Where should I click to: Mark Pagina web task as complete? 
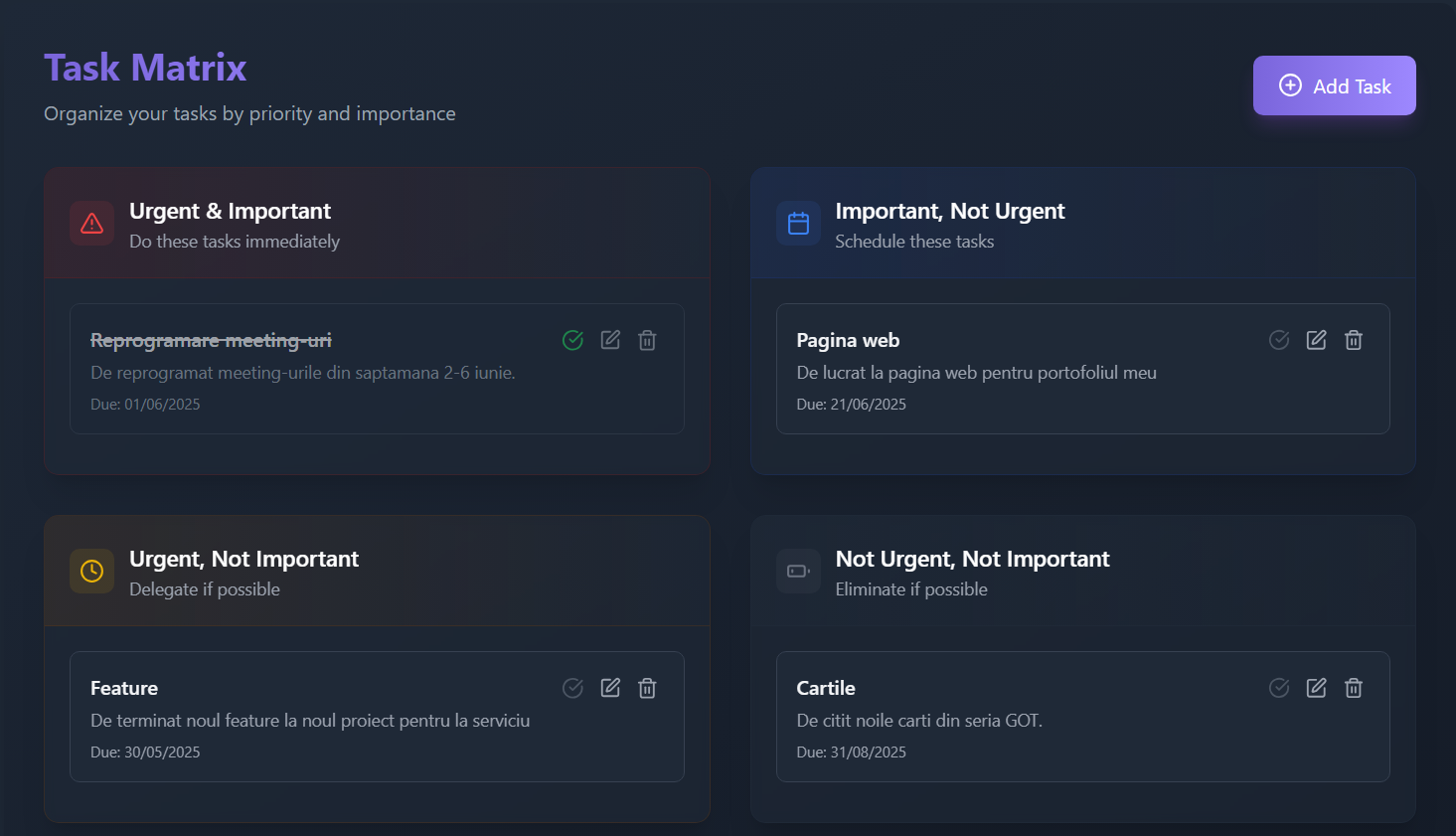pos(1279,340)
